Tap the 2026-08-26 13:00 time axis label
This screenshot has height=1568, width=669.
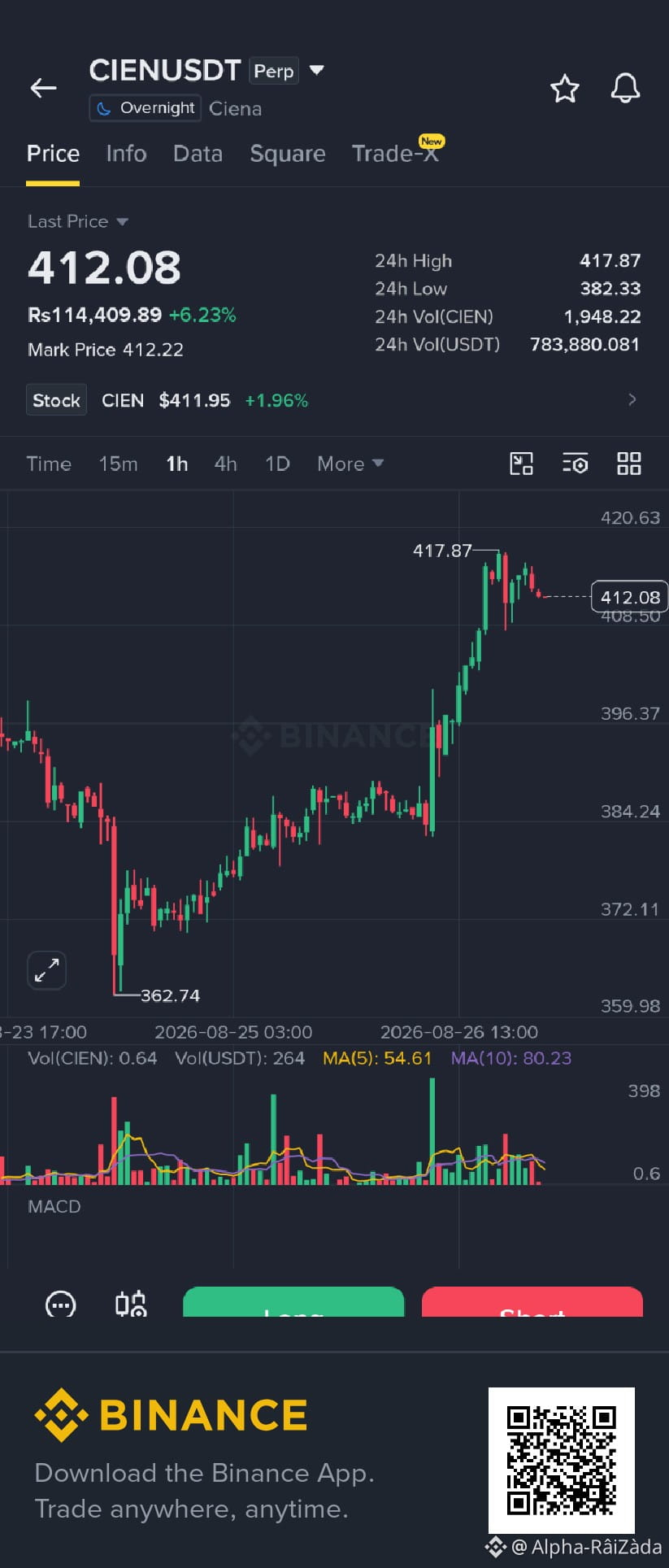tap(459, 1032)
